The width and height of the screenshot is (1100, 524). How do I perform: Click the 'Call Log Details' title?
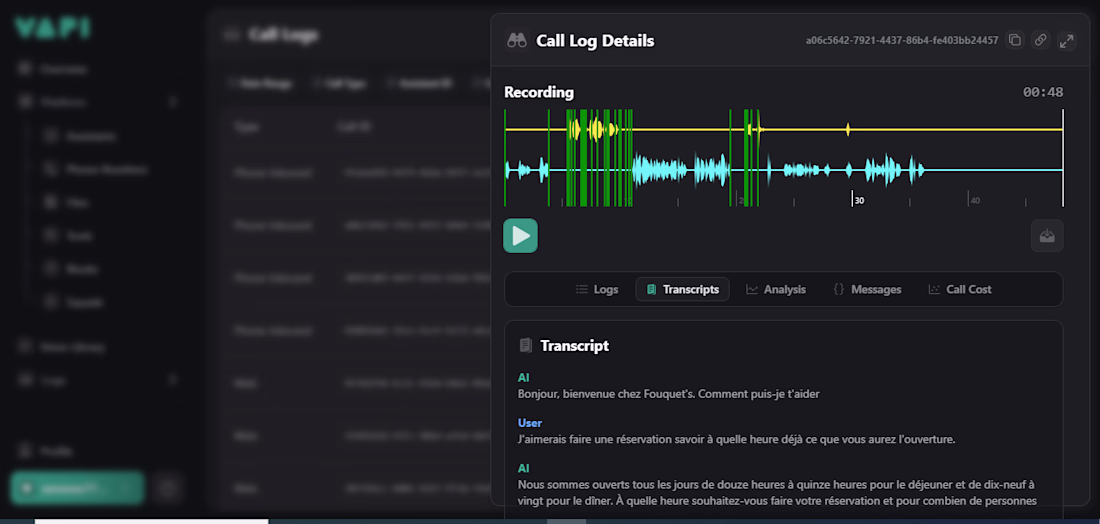(595, 41)
